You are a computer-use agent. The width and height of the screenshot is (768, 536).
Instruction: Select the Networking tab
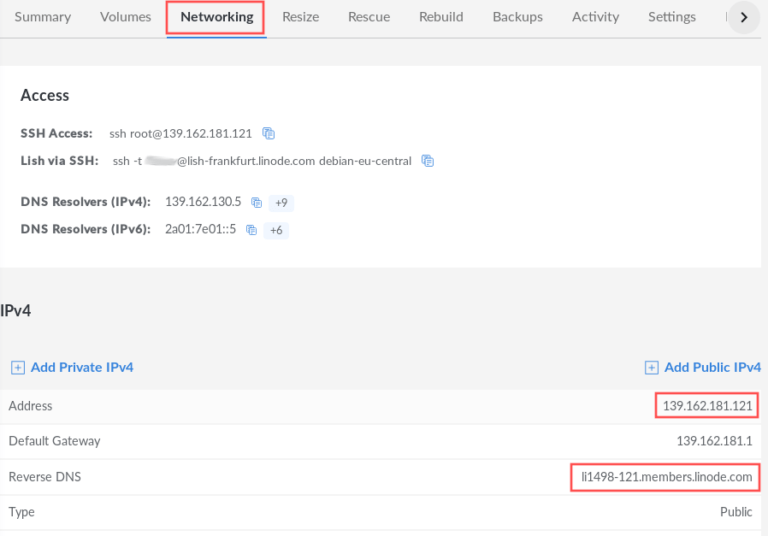point(216,17)
